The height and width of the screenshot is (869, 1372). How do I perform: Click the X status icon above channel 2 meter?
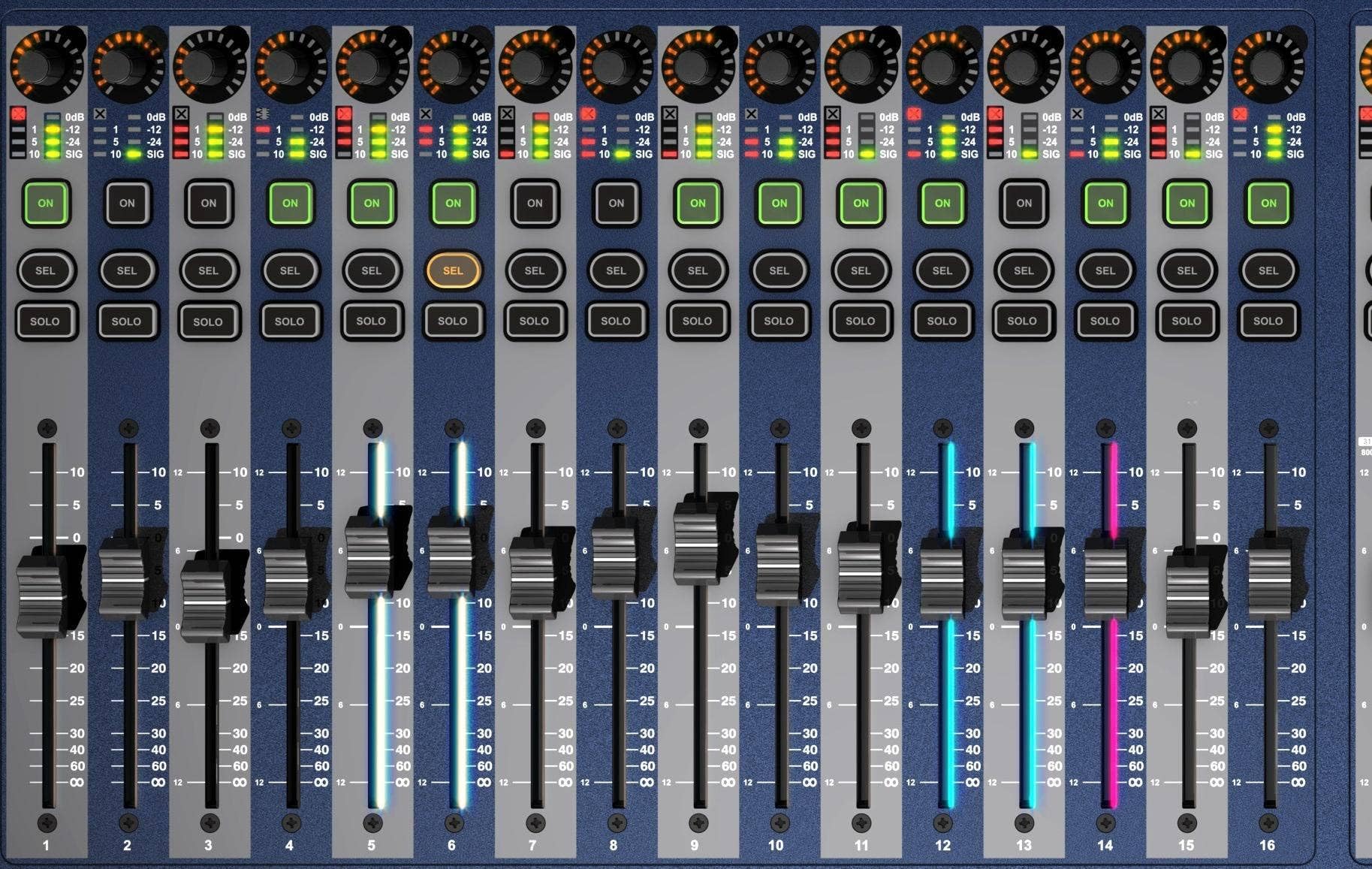[99, 115]
